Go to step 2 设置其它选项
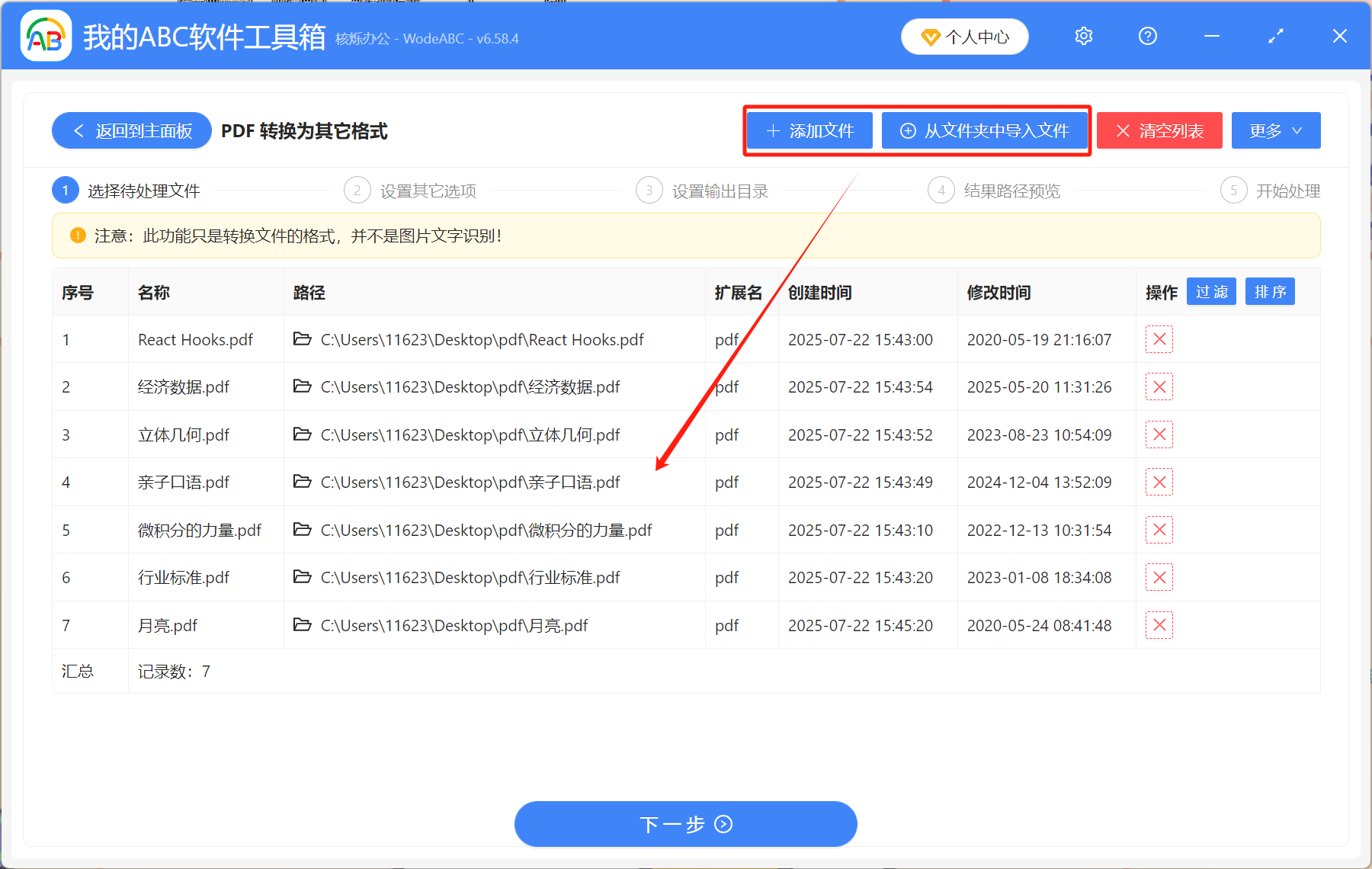Image resolution: width=1372 pixels, height=869 pixels. tap(410, 191)
